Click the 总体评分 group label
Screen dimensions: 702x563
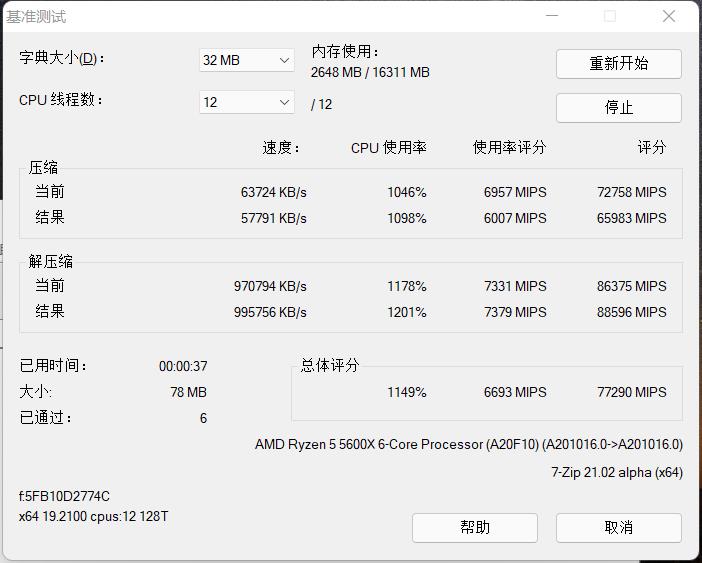[x=330, y=365]
